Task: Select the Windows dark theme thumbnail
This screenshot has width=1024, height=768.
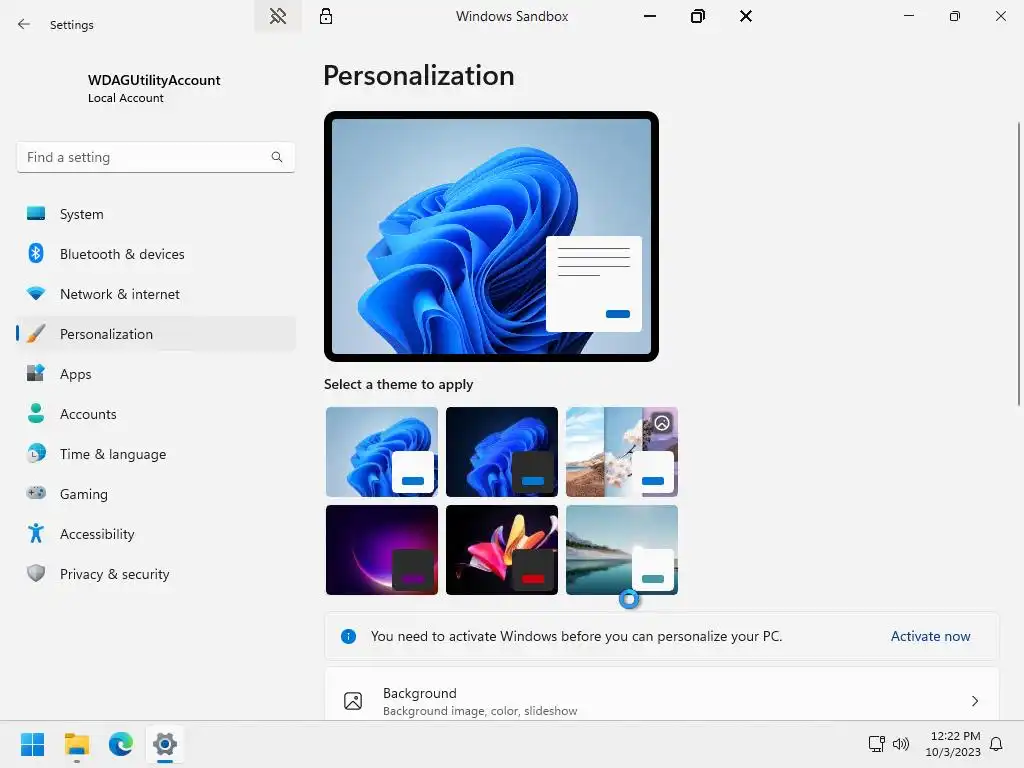Action: (502, 452)
